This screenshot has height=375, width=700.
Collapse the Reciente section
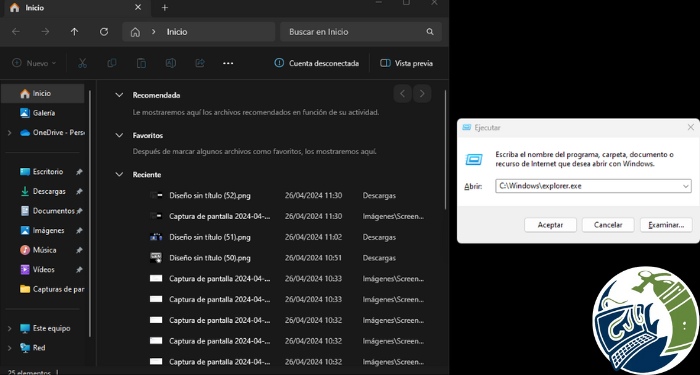(x=119, y=175)
